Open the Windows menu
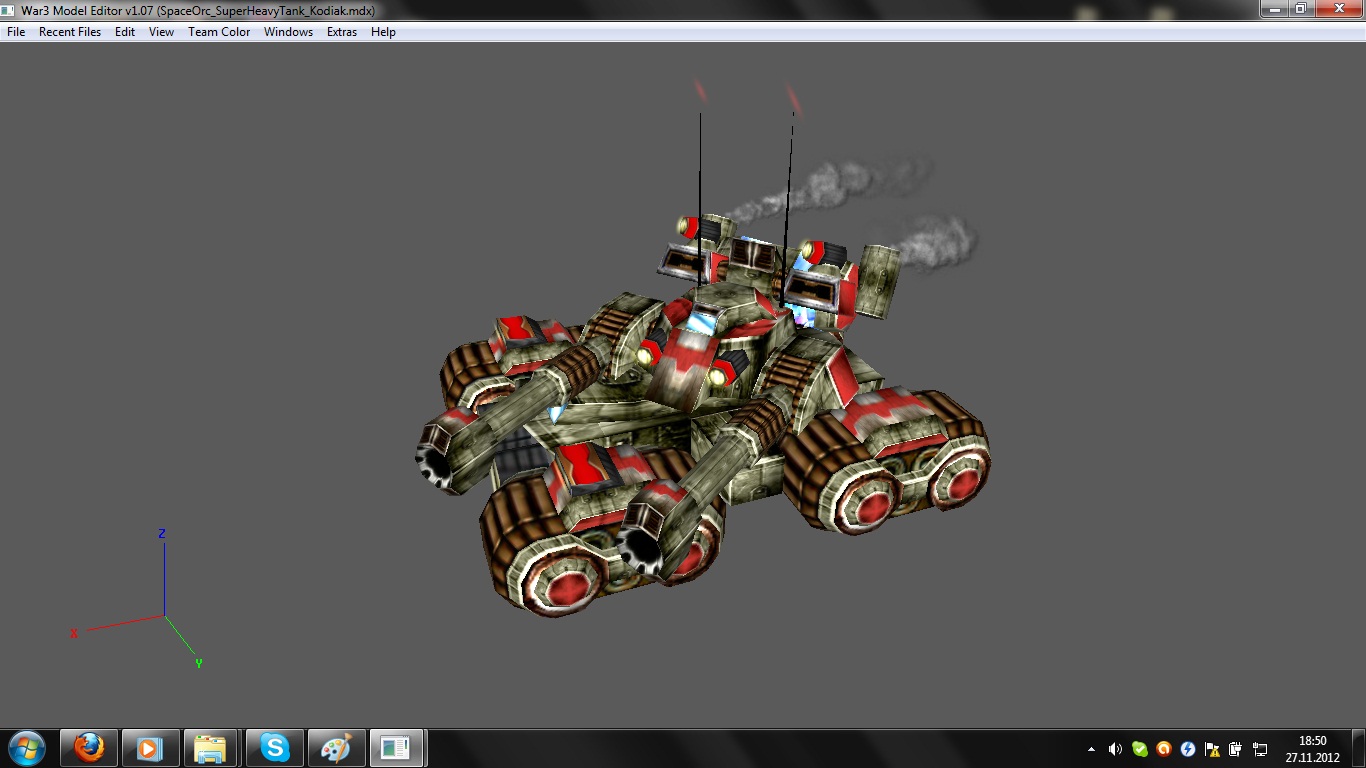The height and width of the screenshot is (768, 1366). [288, 32]
